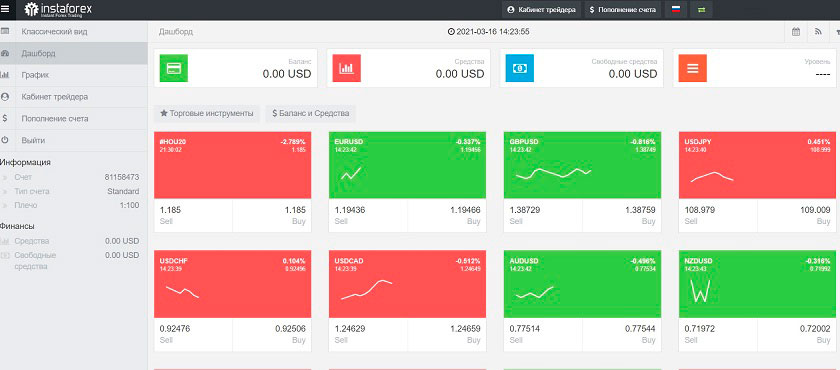Open the hamburger menu icon

5,9
